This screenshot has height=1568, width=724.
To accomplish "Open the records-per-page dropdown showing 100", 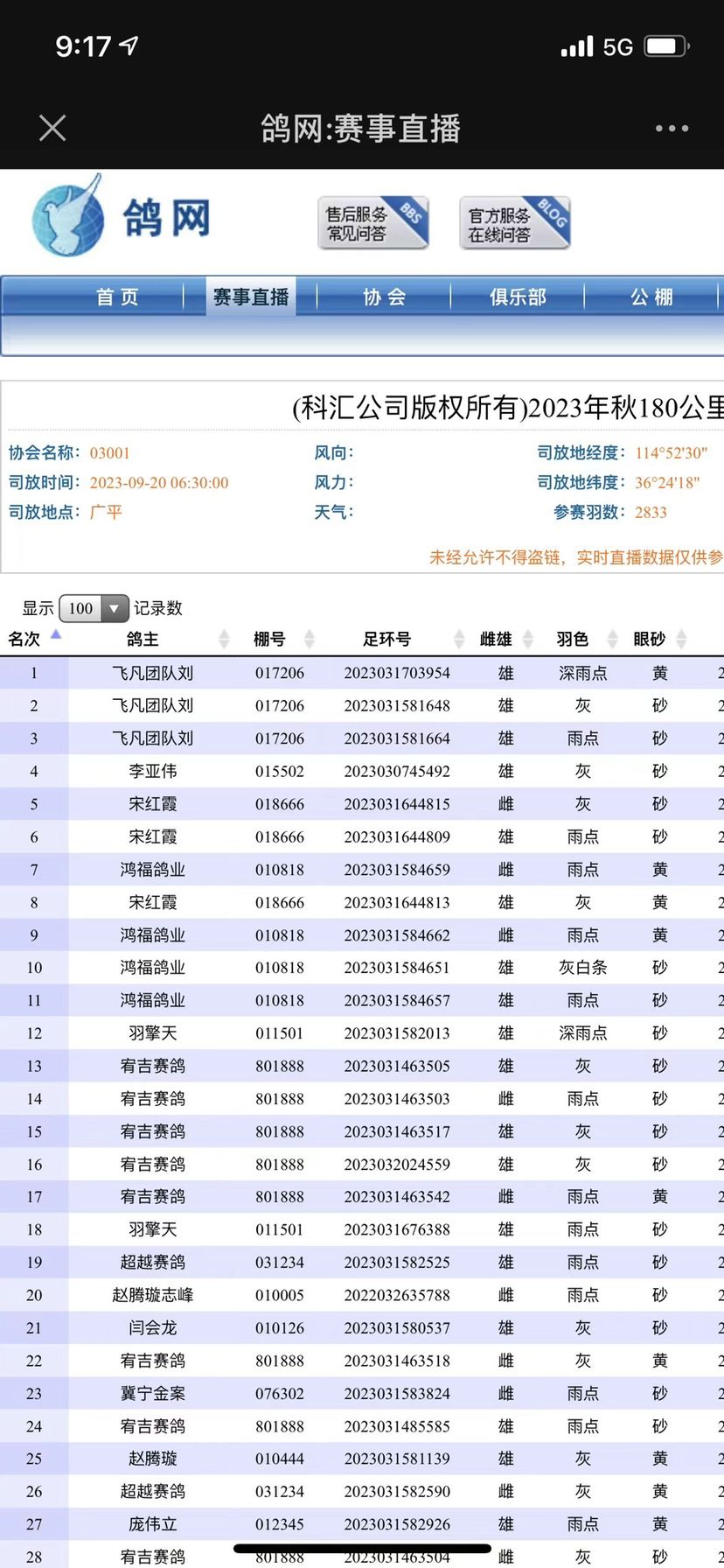I will [x=94, y=608].
